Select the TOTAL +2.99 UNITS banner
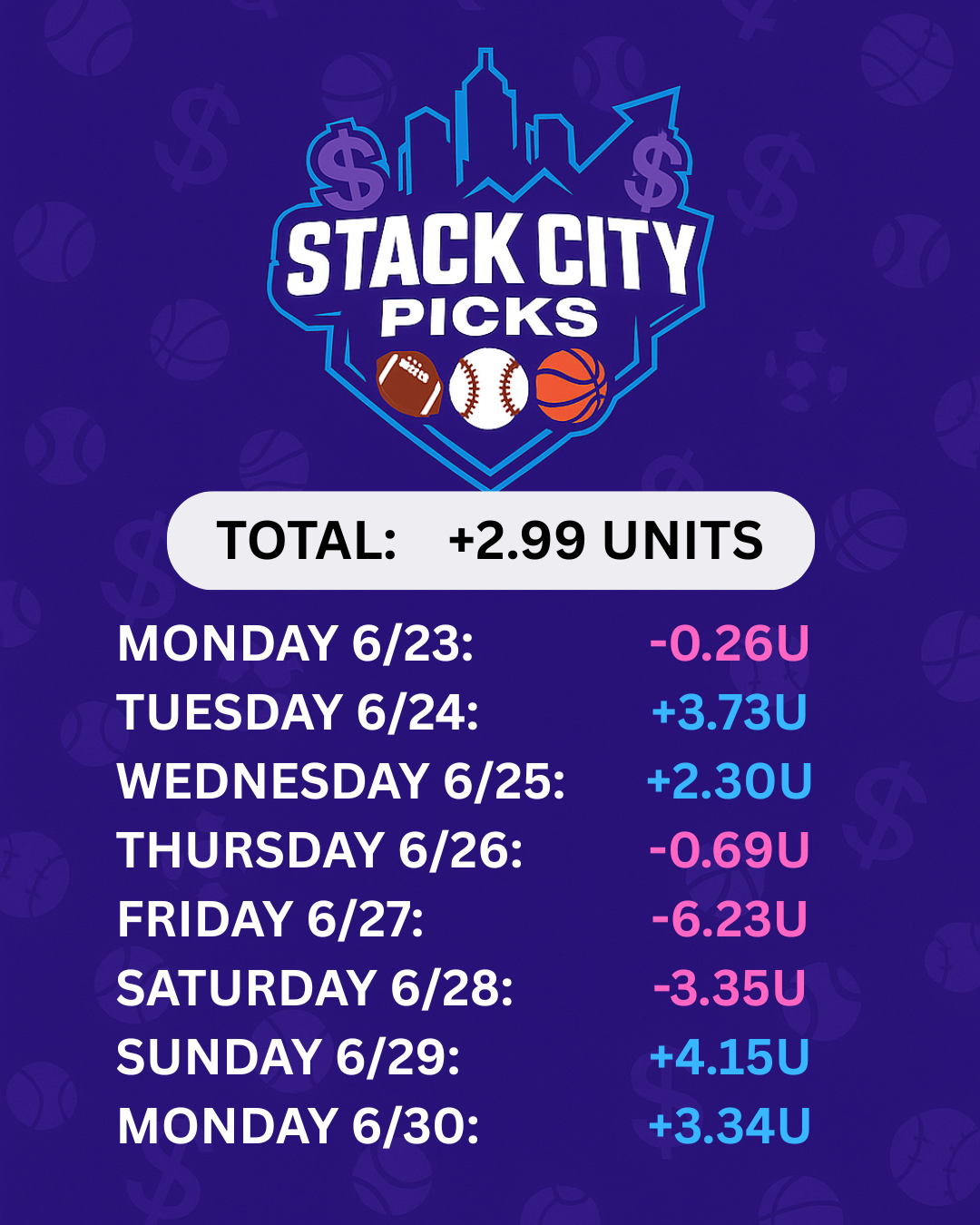980x1225 pixels. tap(490, 541)
